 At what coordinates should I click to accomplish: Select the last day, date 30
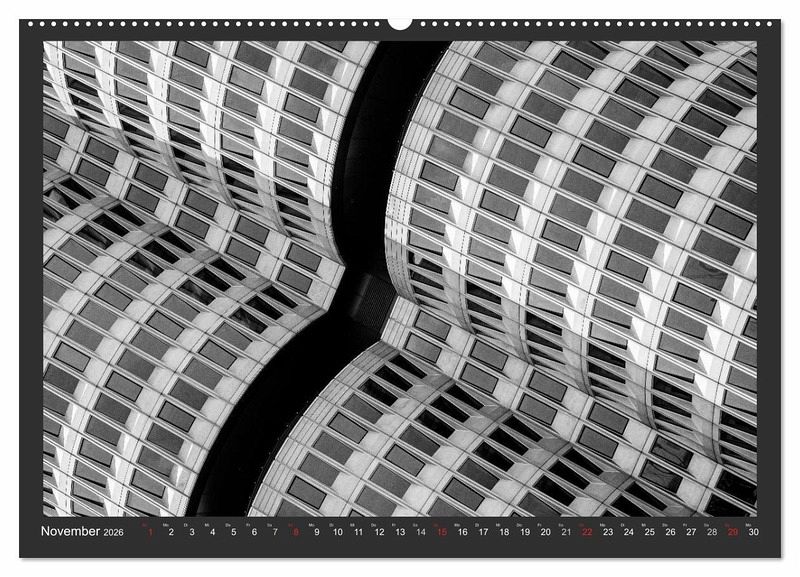754,532
